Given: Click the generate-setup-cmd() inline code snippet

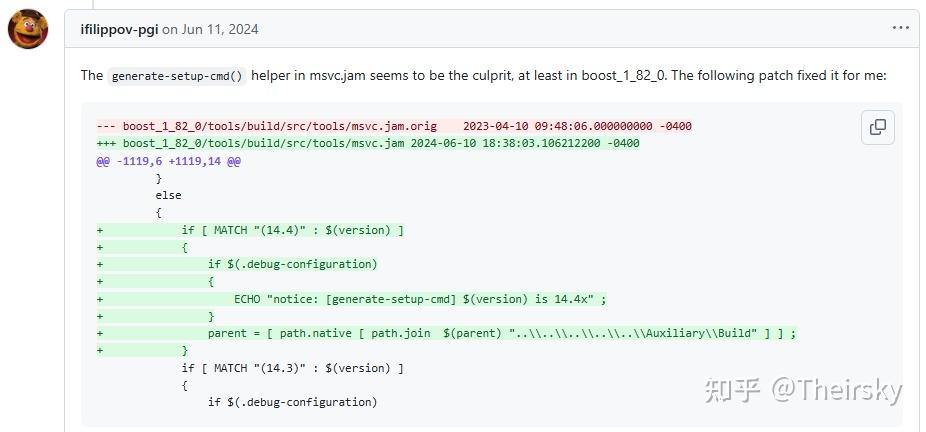Looking at the screenshot, I should (177, 76).
